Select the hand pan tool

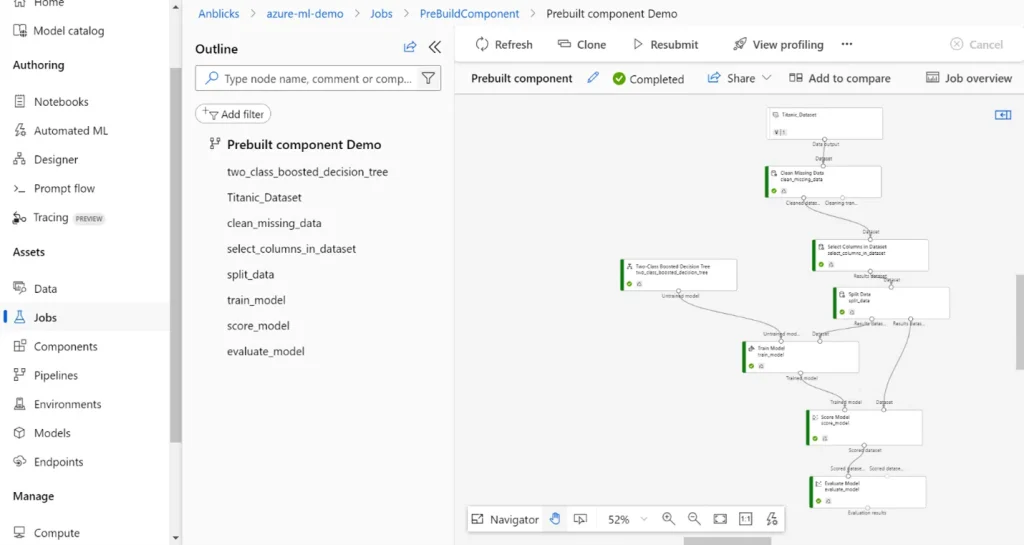[x=555, y=519]
